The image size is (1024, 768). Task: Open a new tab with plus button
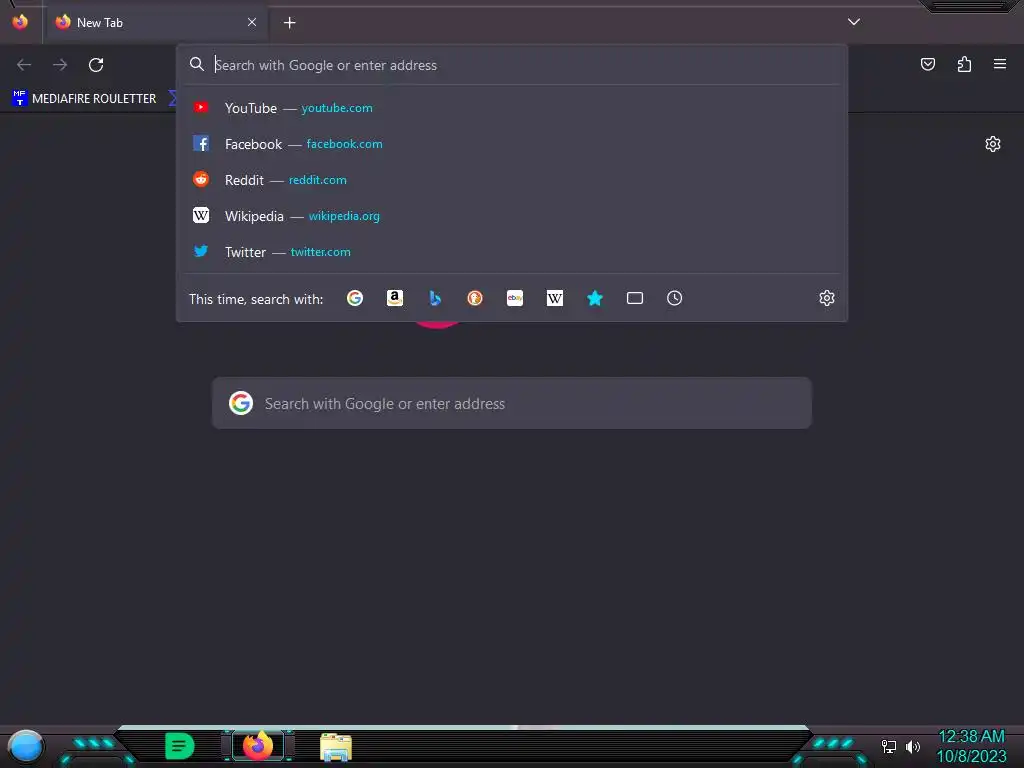pos(289,23)
